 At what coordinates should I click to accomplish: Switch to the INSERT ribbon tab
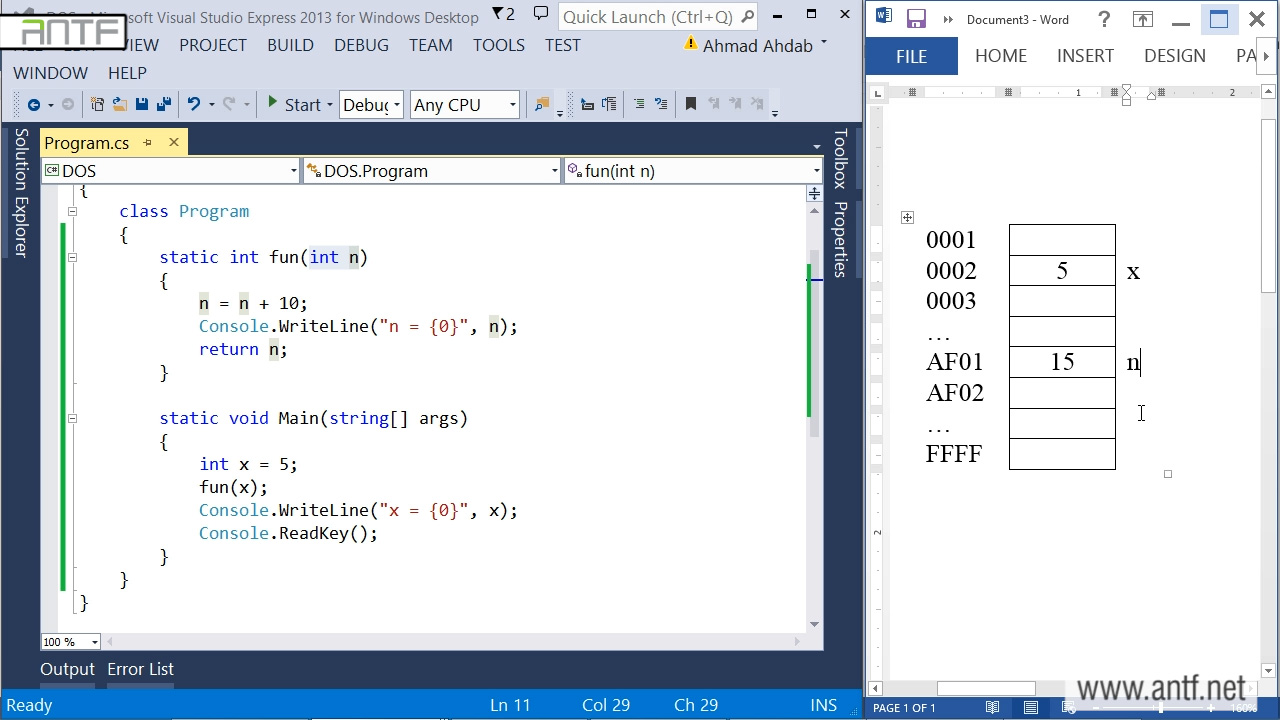[1085, 56]
